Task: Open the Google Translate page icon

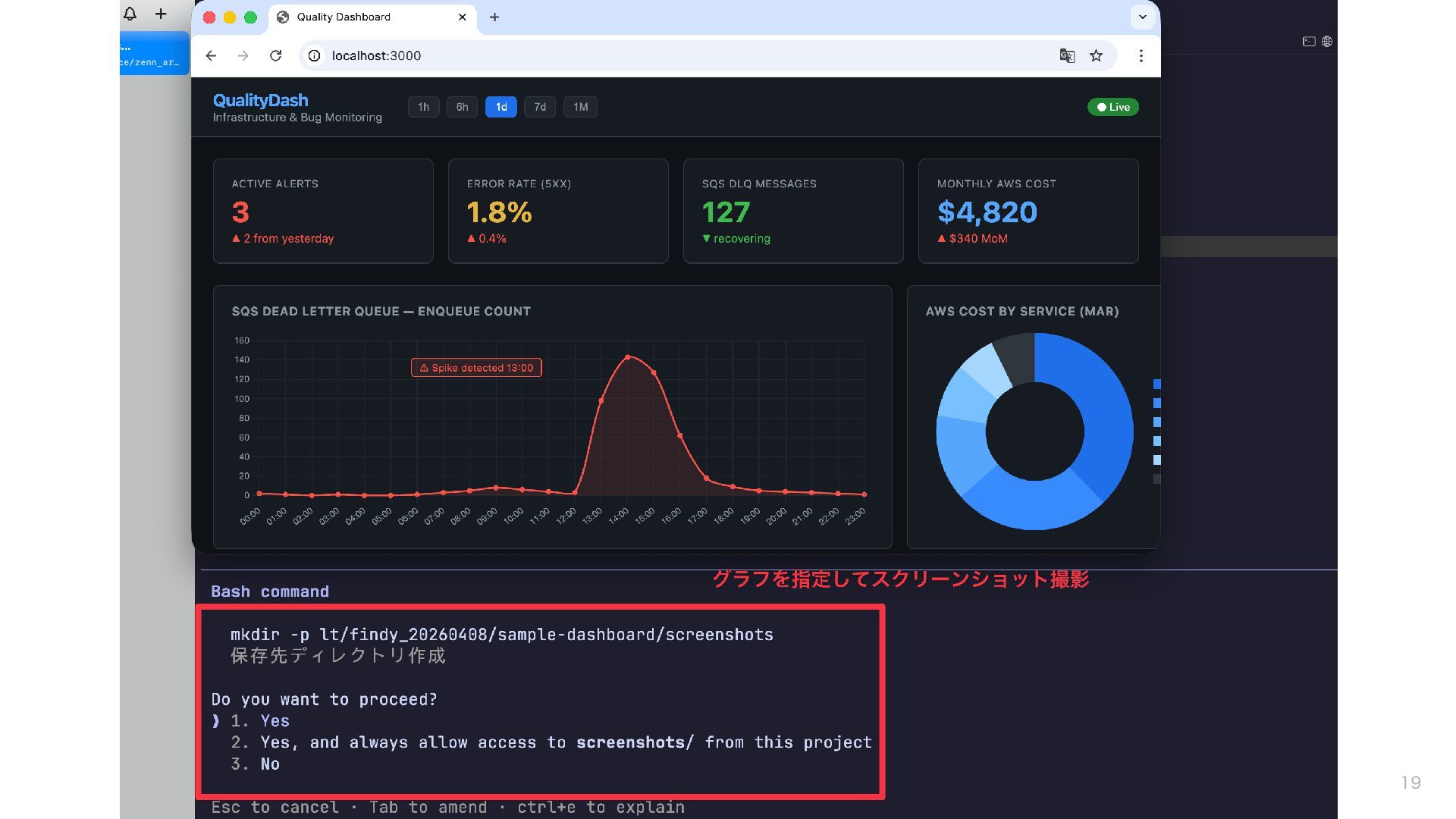Action: click(x=1067, y=55)
